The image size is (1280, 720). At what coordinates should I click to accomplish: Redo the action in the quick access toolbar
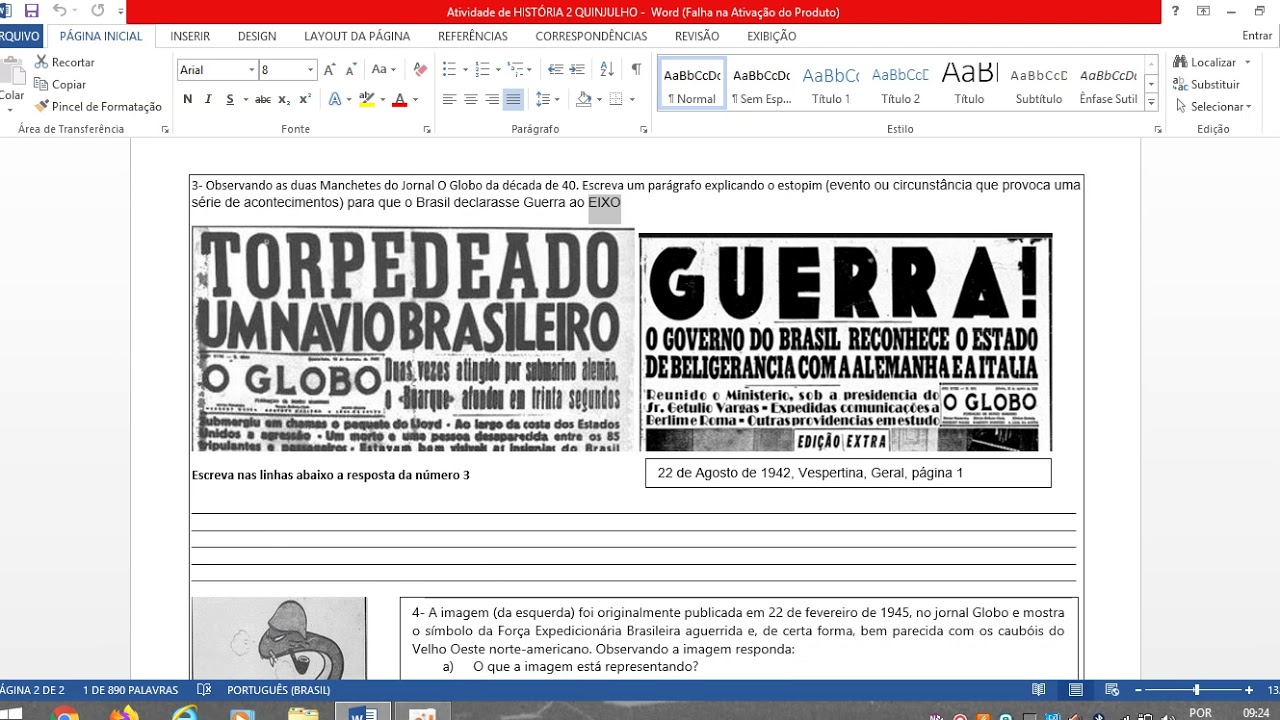[97, 11]
